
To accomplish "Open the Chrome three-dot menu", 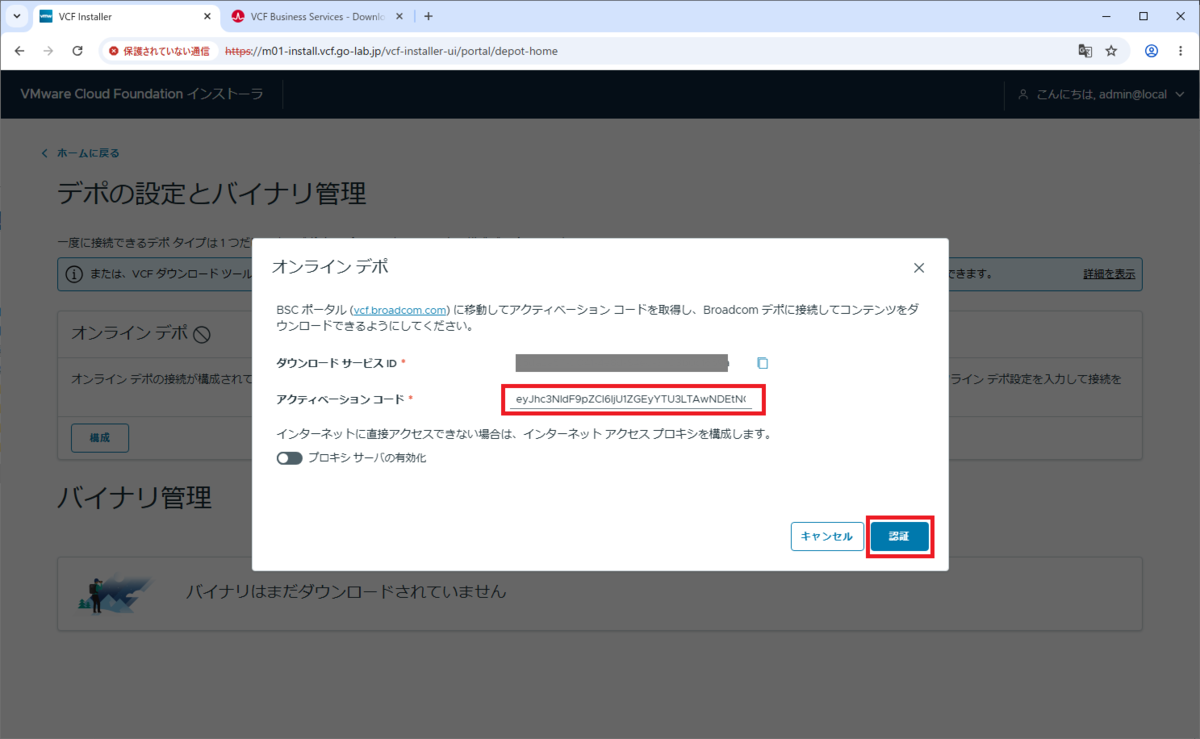I will (1181, 51).
